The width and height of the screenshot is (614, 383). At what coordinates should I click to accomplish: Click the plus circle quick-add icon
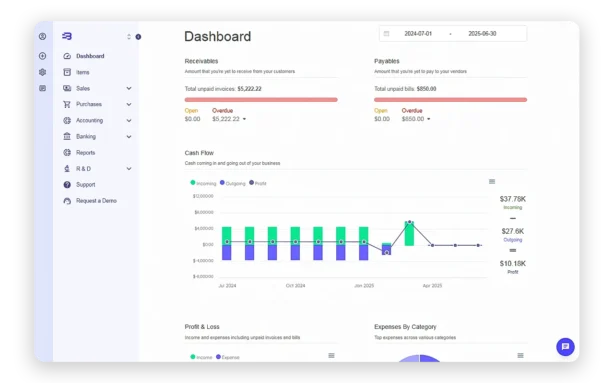[x=42, y=56]
